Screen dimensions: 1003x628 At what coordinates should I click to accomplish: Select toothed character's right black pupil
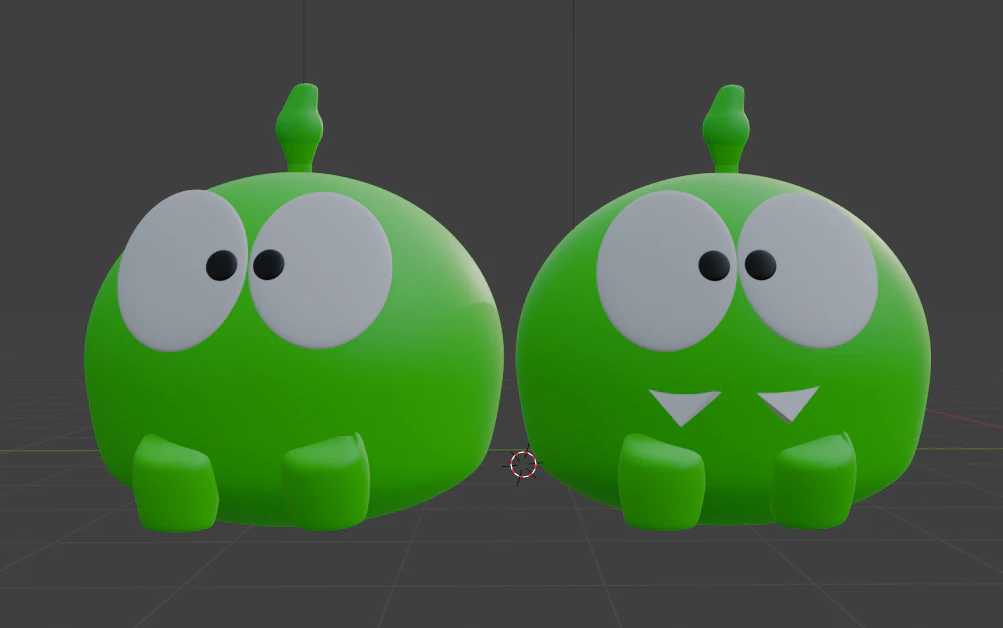coord(761,265)
